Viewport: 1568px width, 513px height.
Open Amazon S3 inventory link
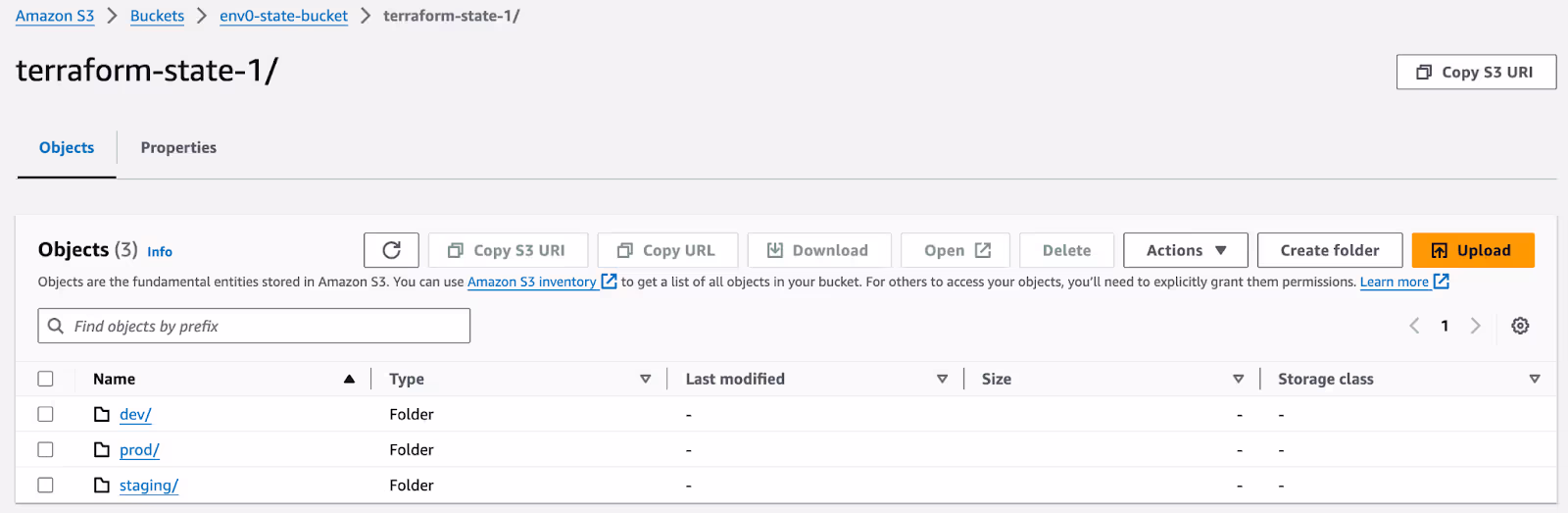pyautogui.click(x=532, y=282)
